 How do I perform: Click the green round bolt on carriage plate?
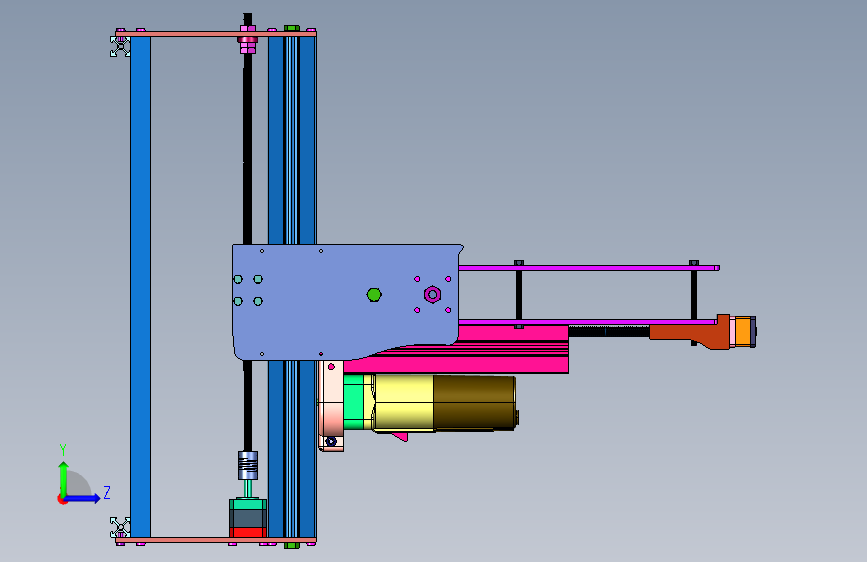374,295
